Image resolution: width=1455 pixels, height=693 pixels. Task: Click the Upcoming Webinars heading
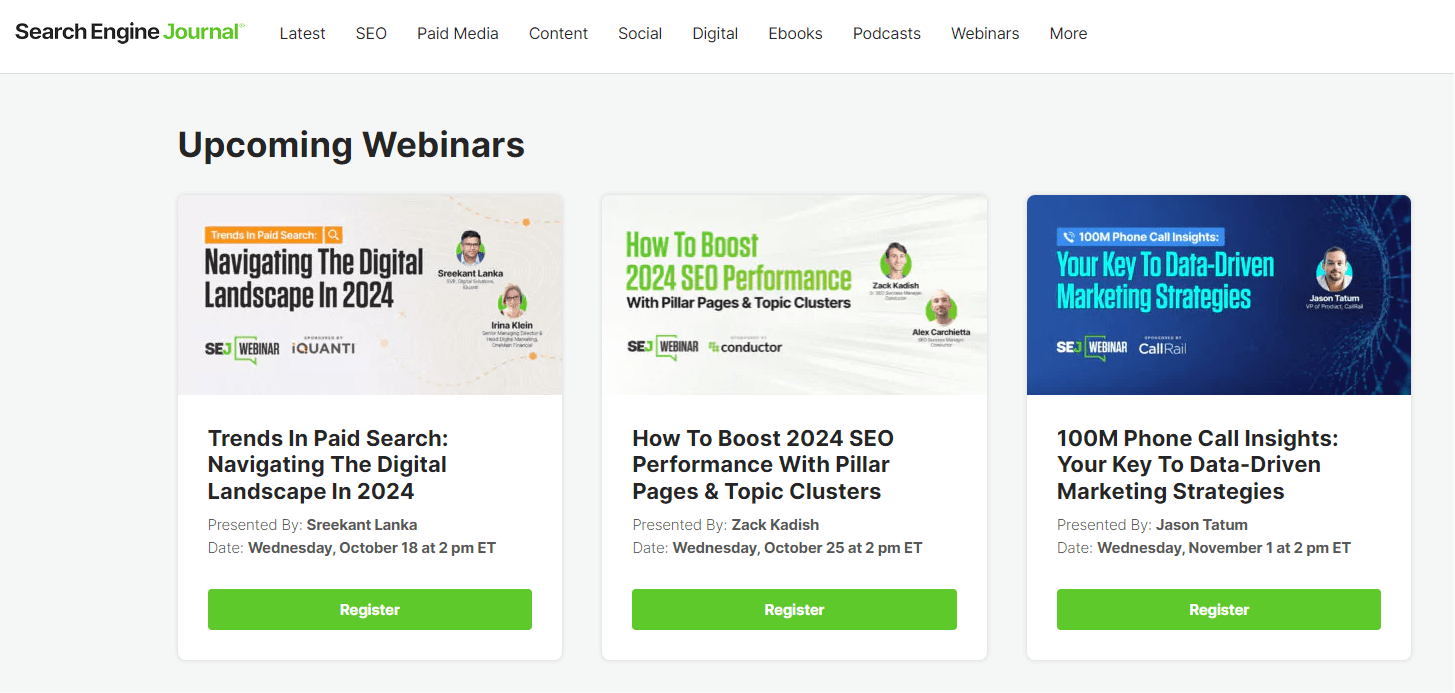tap(351, 144)
